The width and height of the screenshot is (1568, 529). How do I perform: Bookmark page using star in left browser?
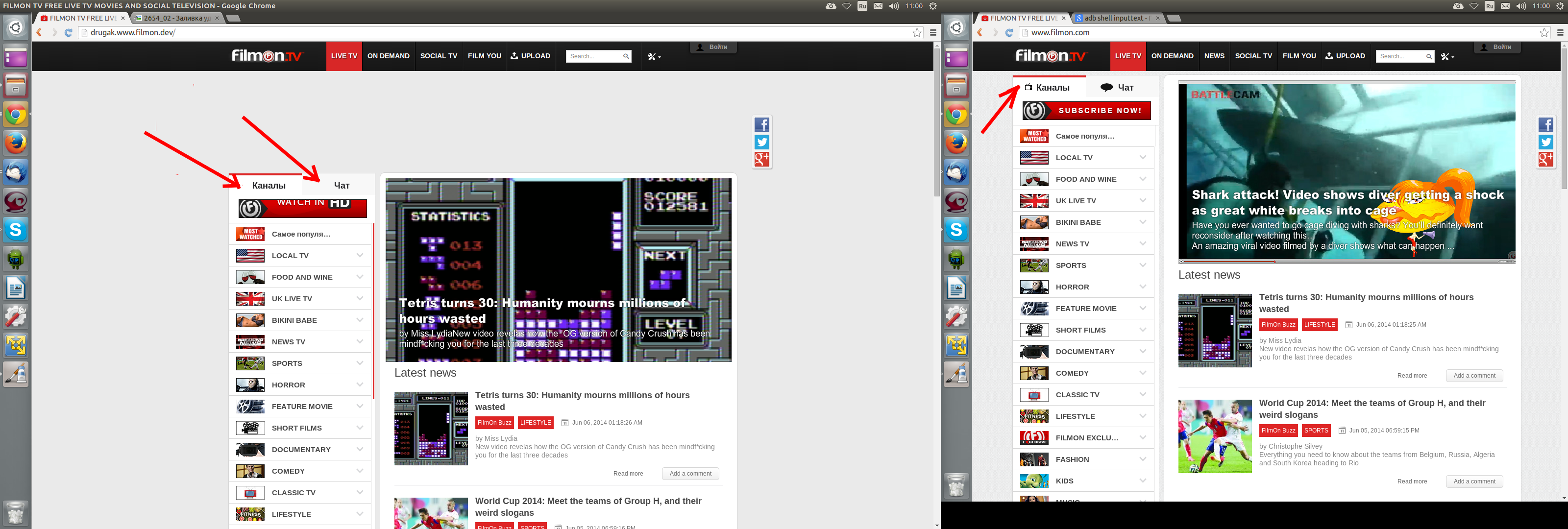pos(917,33)
